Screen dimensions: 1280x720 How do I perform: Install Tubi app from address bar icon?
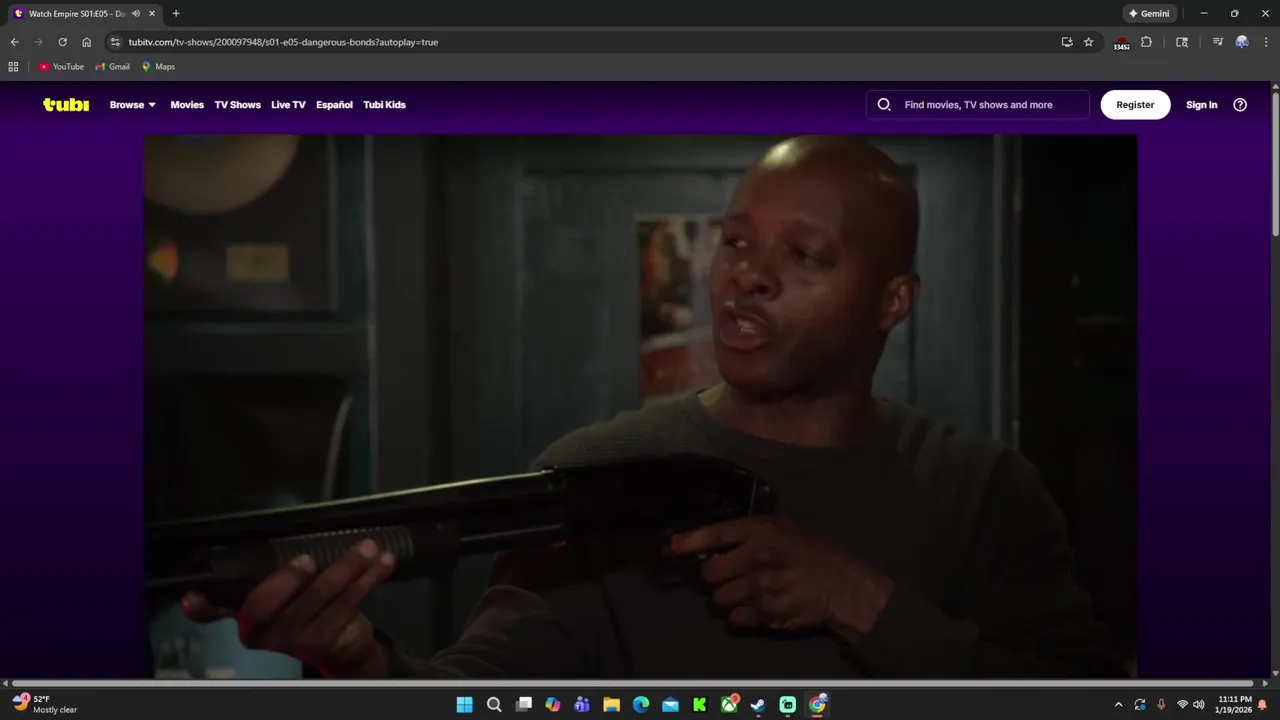[x=1067, y=42]
